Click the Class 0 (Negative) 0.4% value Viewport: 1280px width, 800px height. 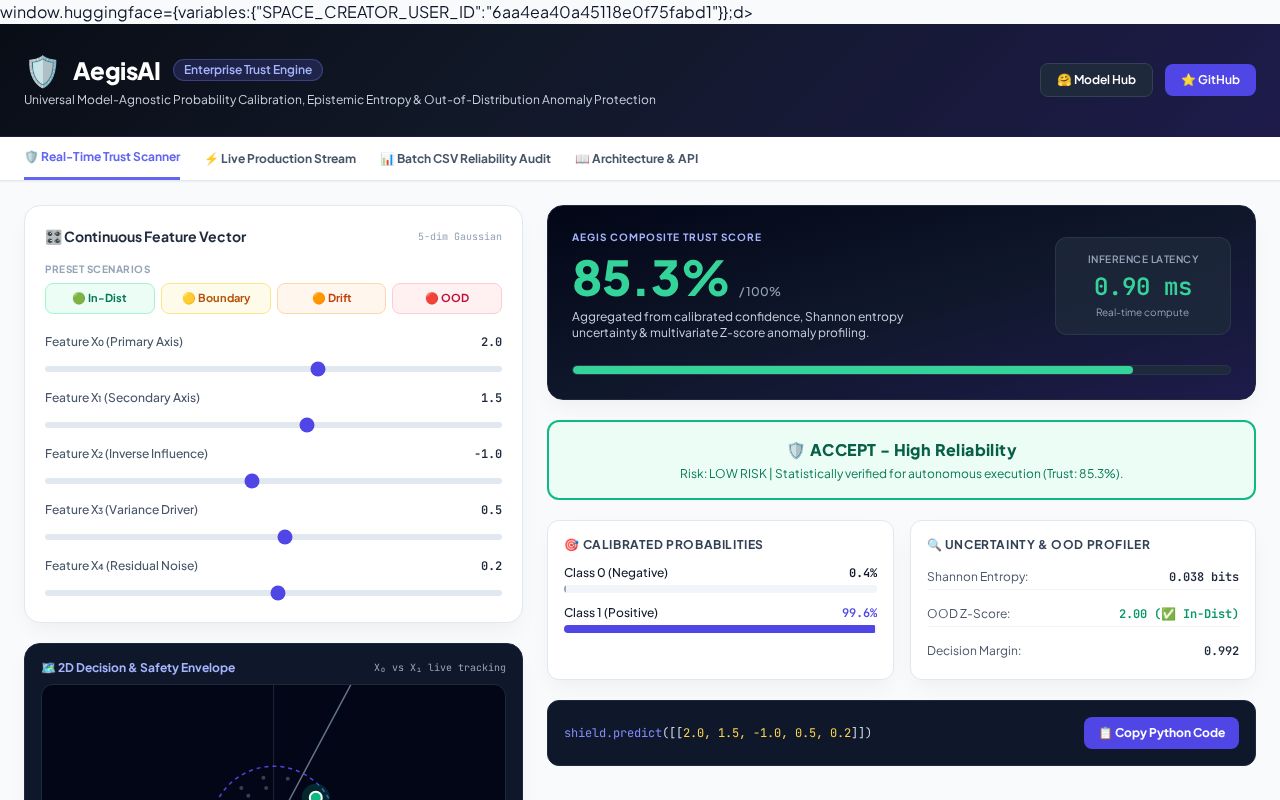[863, 573]
